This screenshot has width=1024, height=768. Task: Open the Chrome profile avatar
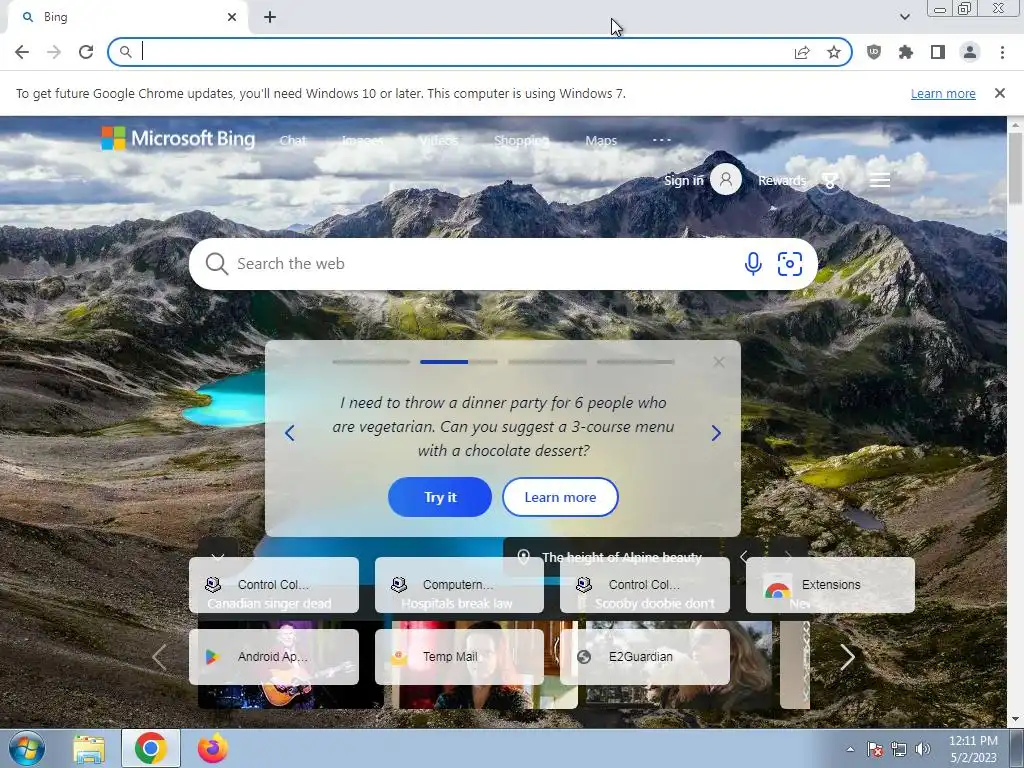[970, 52]
